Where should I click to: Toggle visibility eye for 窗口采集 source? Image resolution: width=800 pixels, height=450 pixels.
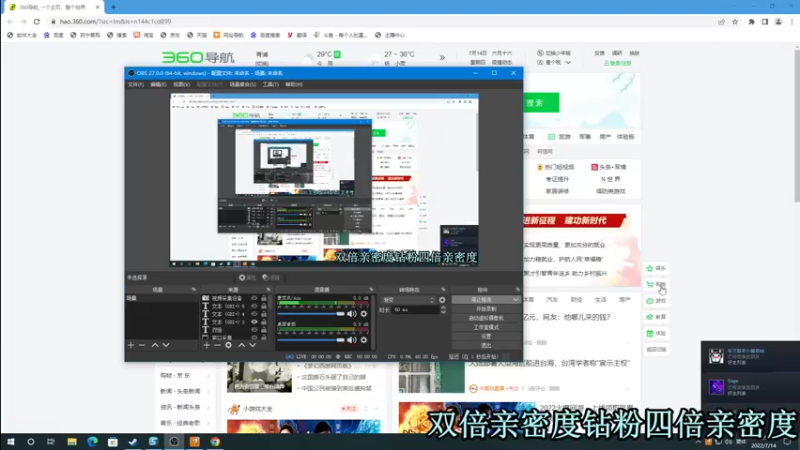point(254,338)
